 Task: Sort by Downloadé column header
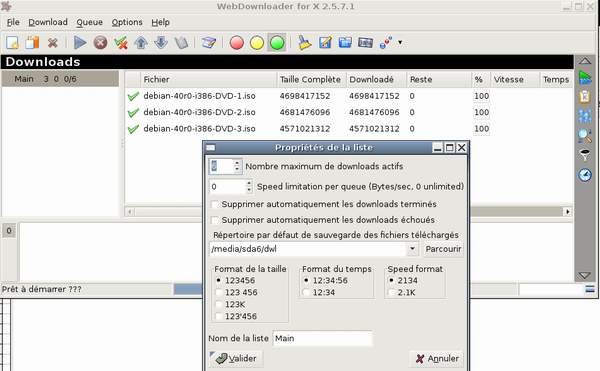coord(376,79)
